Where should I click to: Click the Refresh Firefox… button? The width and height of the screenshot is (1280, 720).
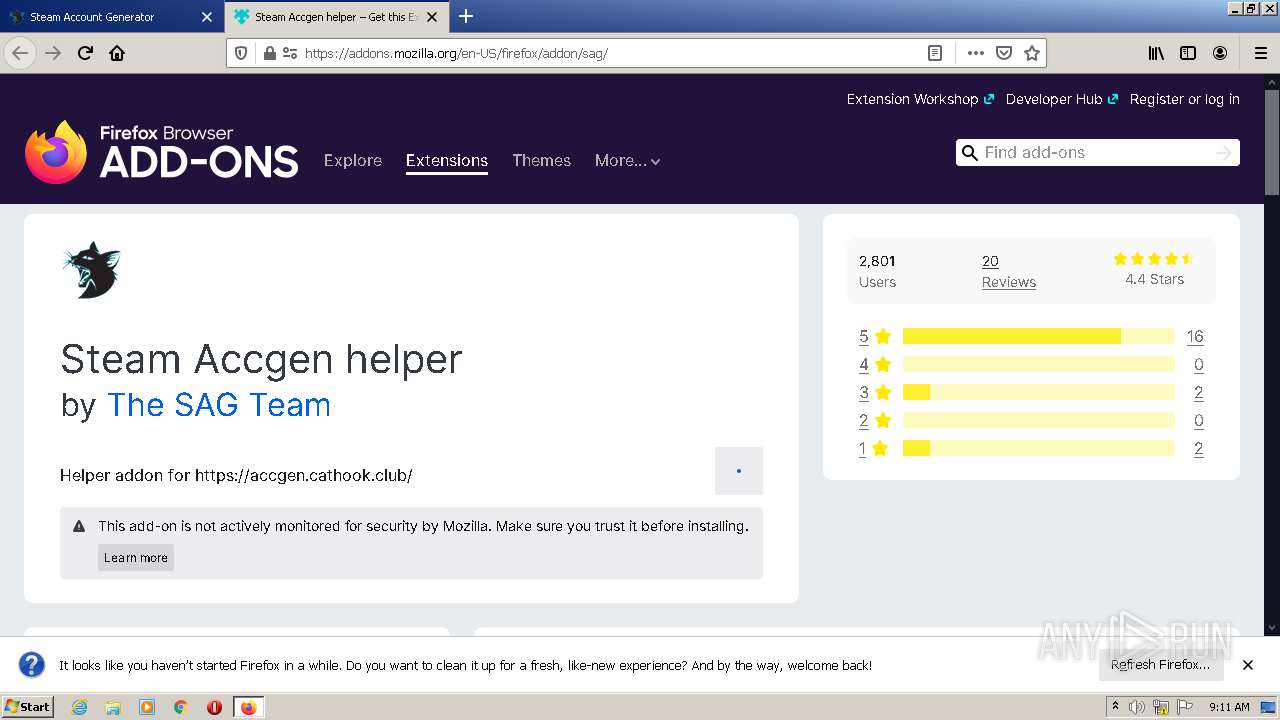pyautogui.click(x=1160, y=665)
